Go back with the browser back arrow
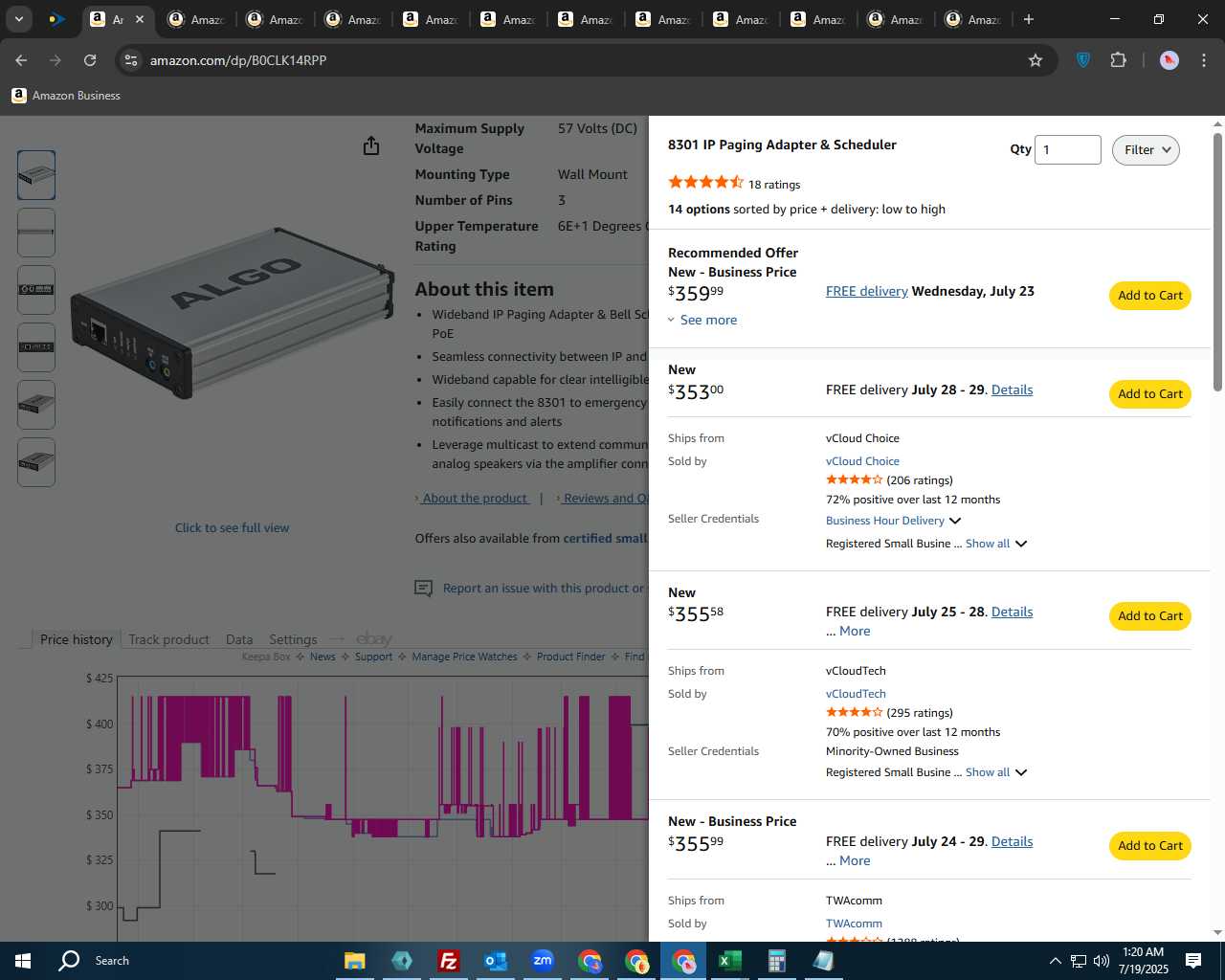This screenshot has height=980, width=1225. (x=21, y=60)
